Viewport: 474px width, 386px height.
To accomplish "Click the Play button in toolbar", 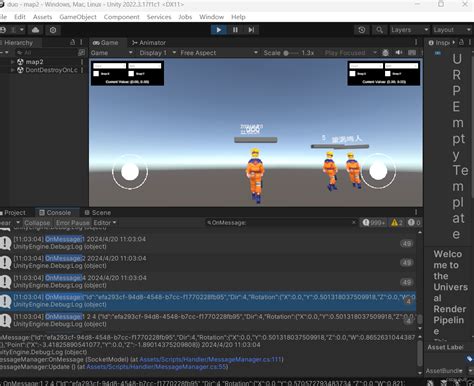I will 219,30.
